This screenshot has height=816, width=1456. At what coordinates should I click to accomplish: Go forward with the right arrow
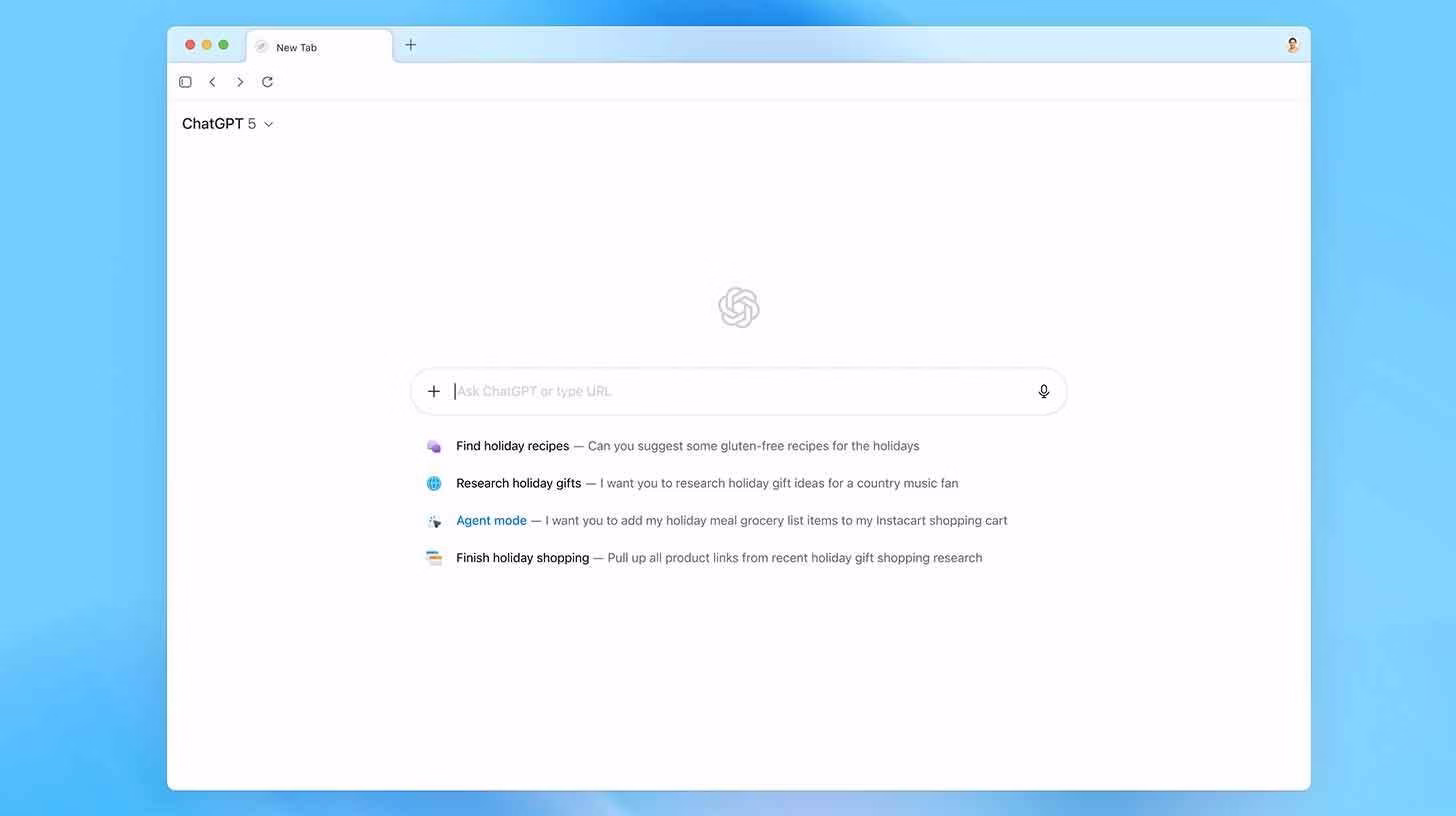(240, 82)
